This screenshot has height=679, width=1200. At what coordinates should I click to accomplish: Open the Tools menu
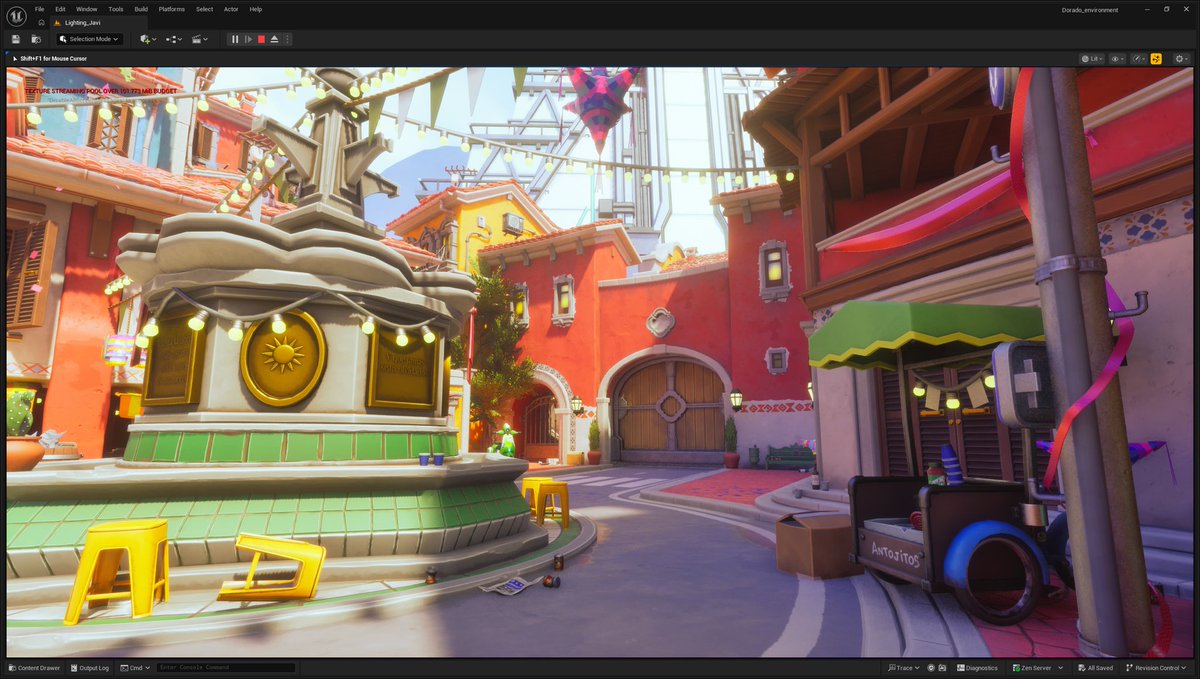[114, 9]
